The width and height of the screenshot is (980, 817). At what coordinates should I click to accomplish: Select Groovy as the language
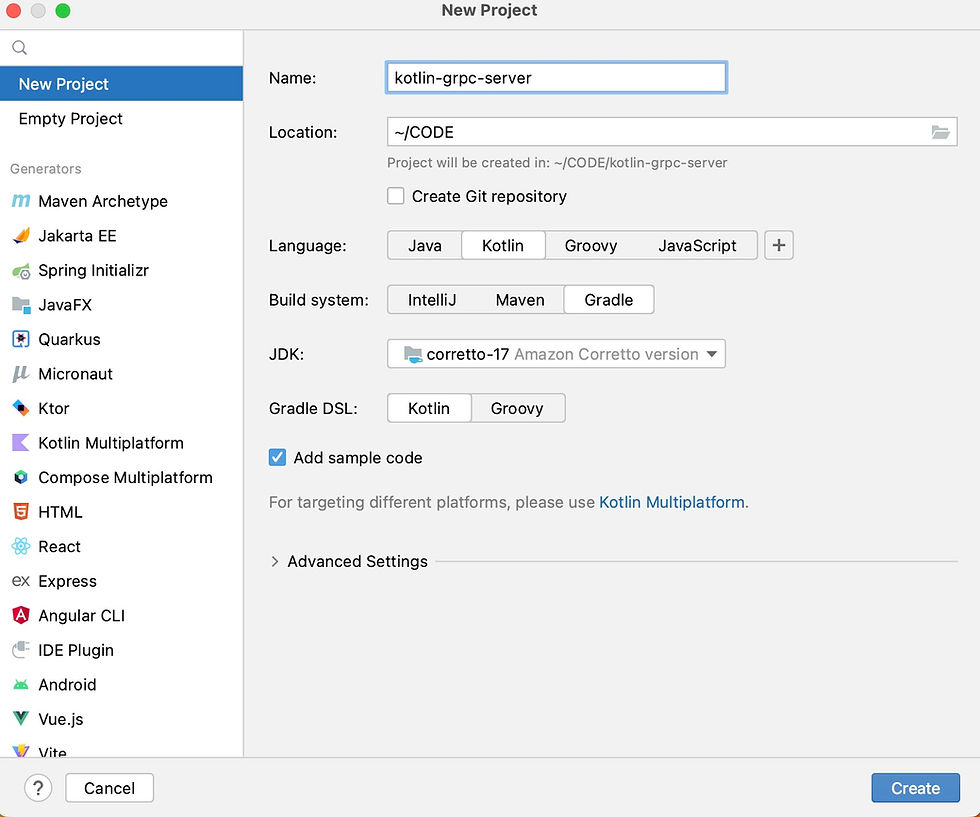[x=591, y=246]
